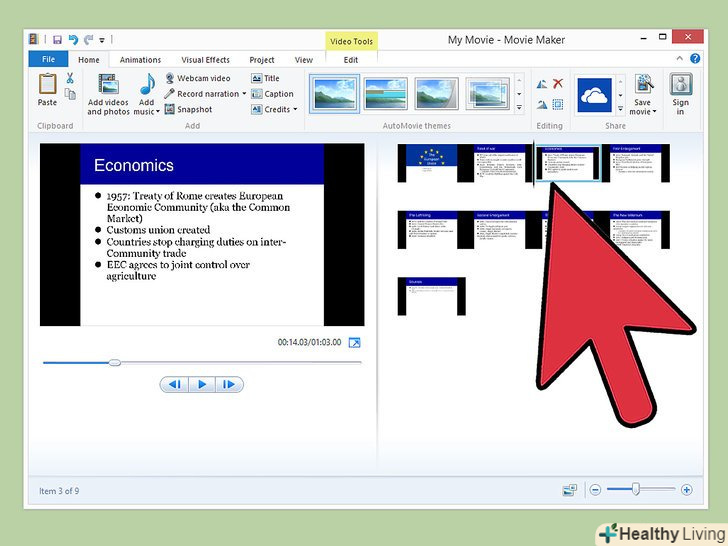The width and height of the screenshot is (728, 546).
Task: Redo the last undone action
Action: (88, 40)
